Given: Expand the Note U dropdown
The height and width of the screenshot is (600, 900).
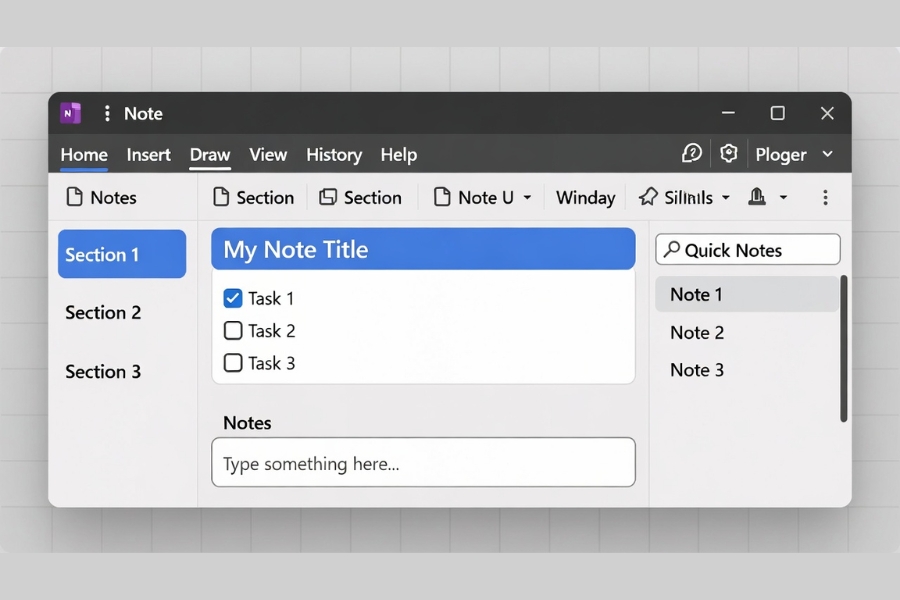Looking at the screenshot, I should click(x=527, y=197).
